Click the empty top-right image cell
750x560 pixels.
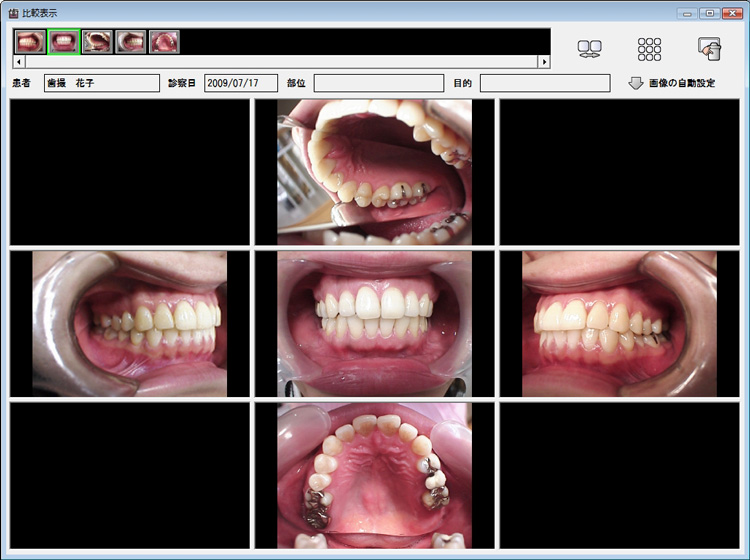[x=619, y=172]
